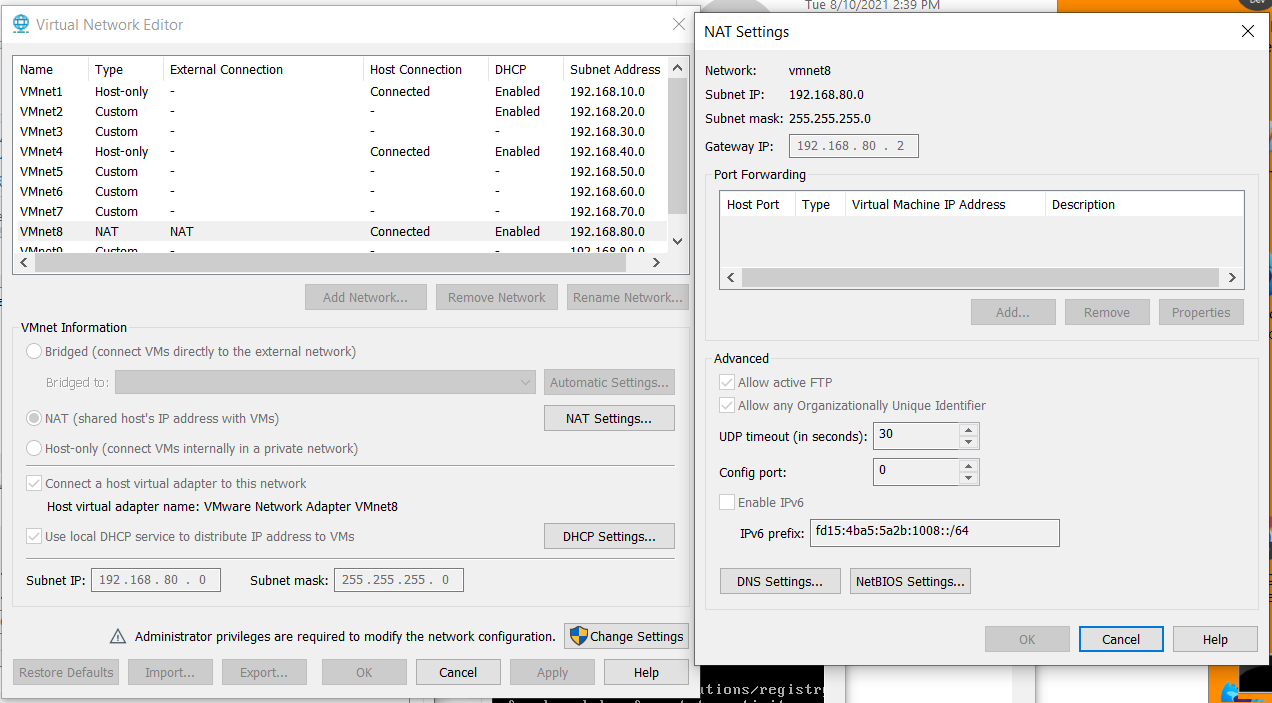Click the Properties button under Port Forwarding
This screenshot has height=703, width=1272.
point(1201,312)
